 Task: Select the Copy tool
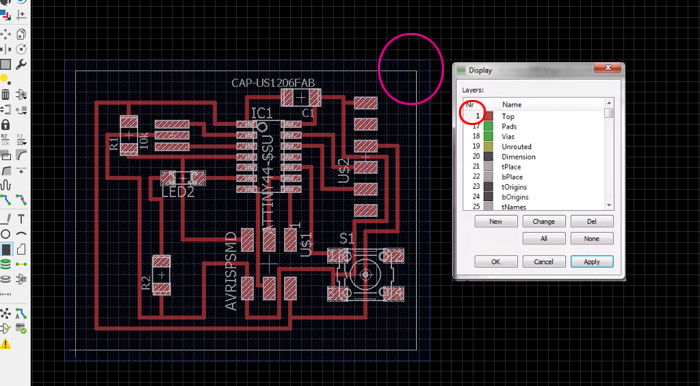tap(21, 34)
